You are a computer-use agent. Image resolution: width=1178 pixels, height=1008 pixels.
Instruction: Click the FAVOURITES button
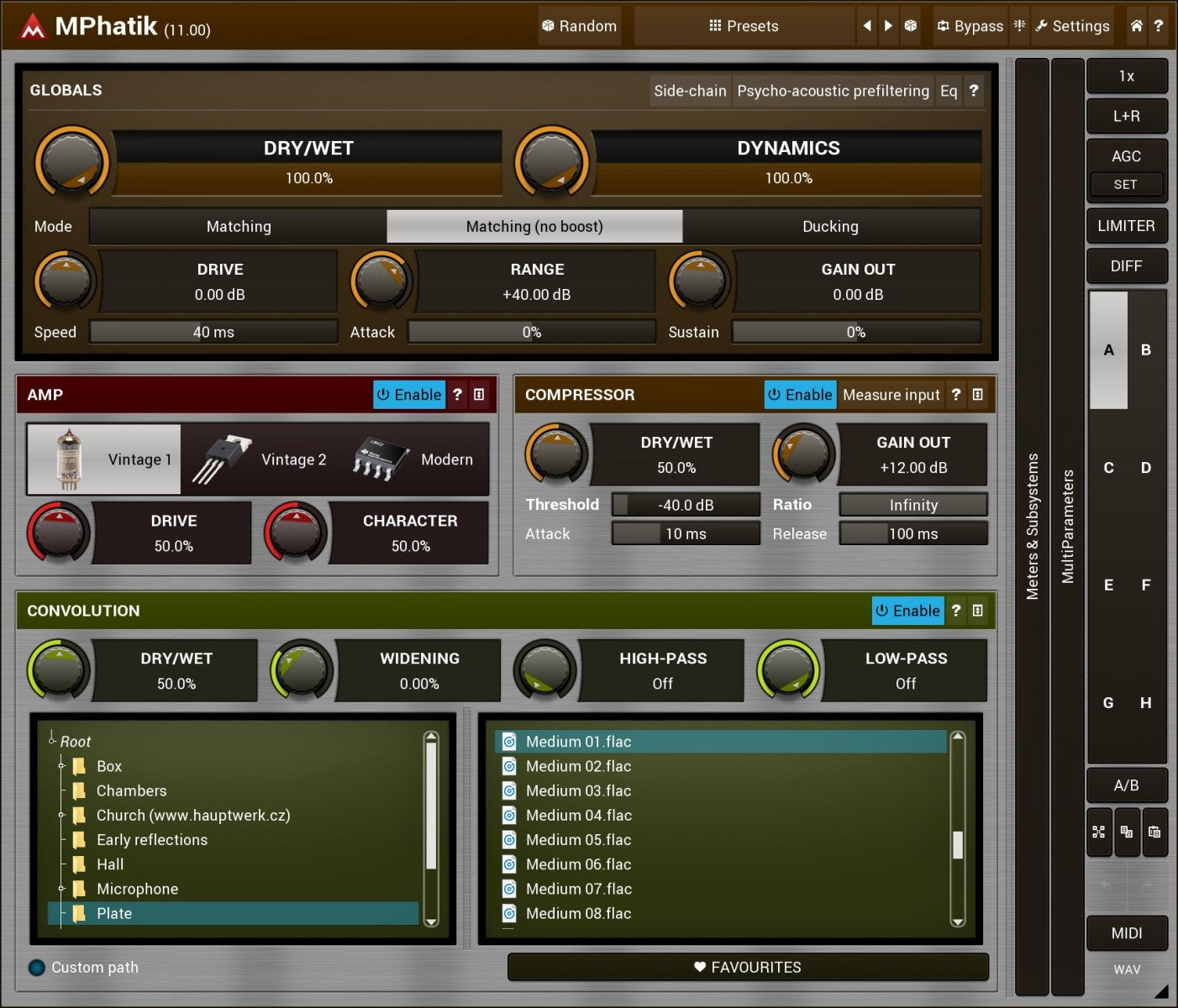[x=746, y=967]
